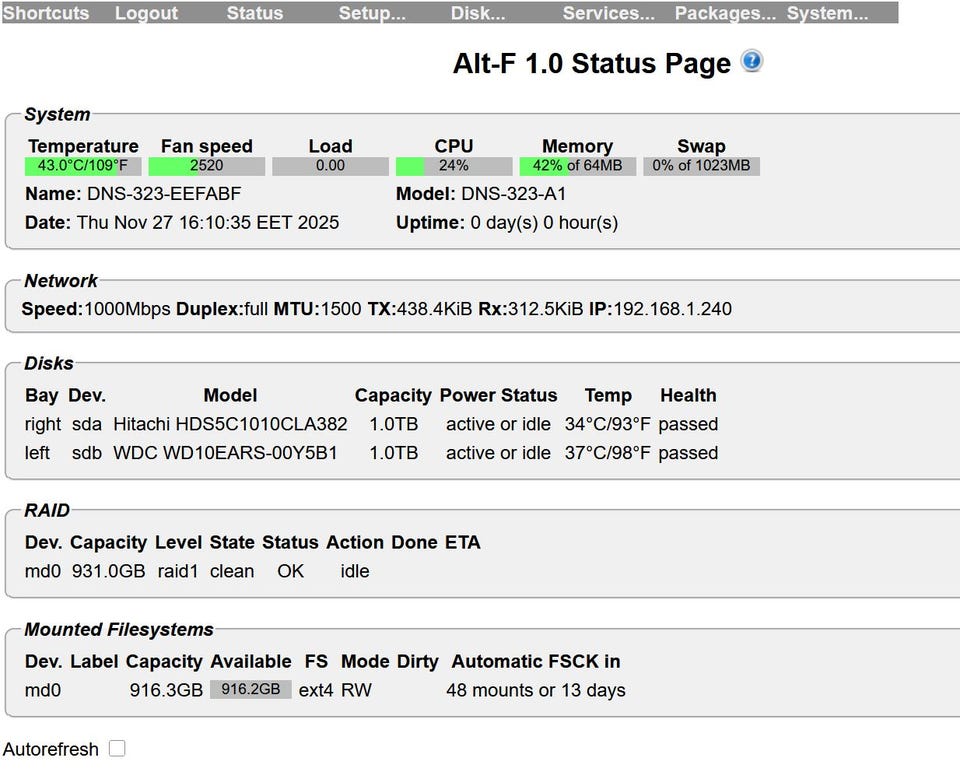Select the Status menu item
The height and width of the screenshot is (779, 960).
(255, 13)
